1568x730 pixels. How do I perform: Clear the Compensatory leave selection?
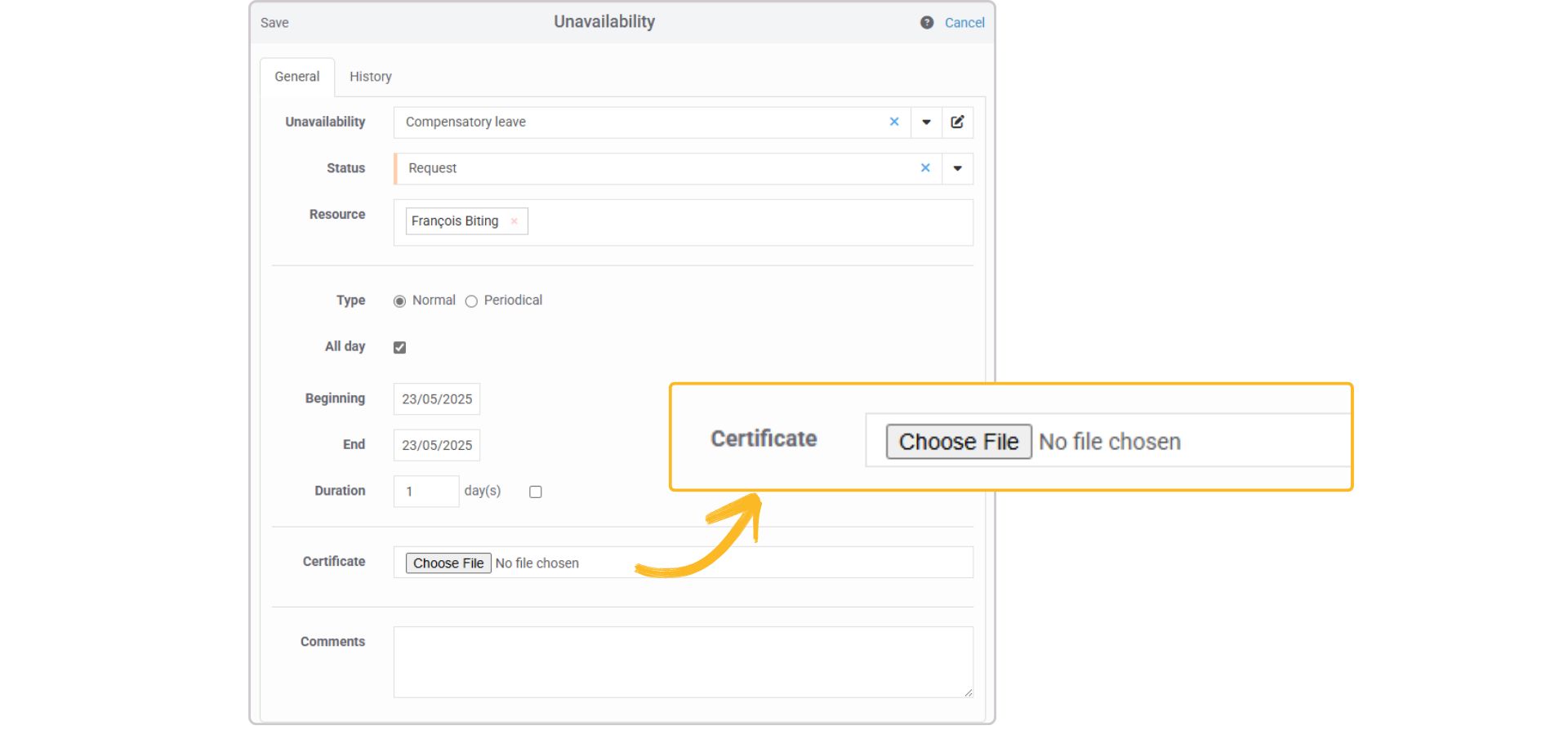point(893,122)
